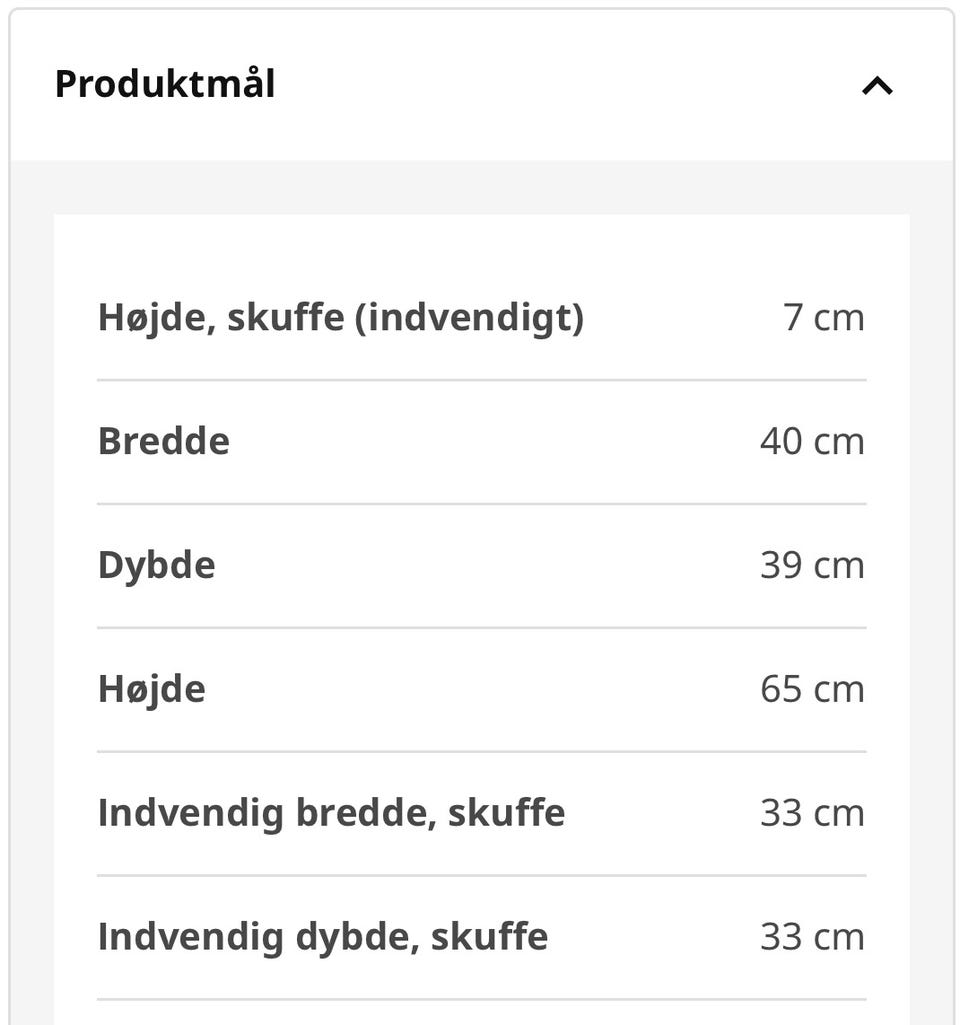Screen dimensions: 960x1025
Task: Select Indvendig bredde, skuffe label
Action: pyautogui.click(x=331, y=813)
